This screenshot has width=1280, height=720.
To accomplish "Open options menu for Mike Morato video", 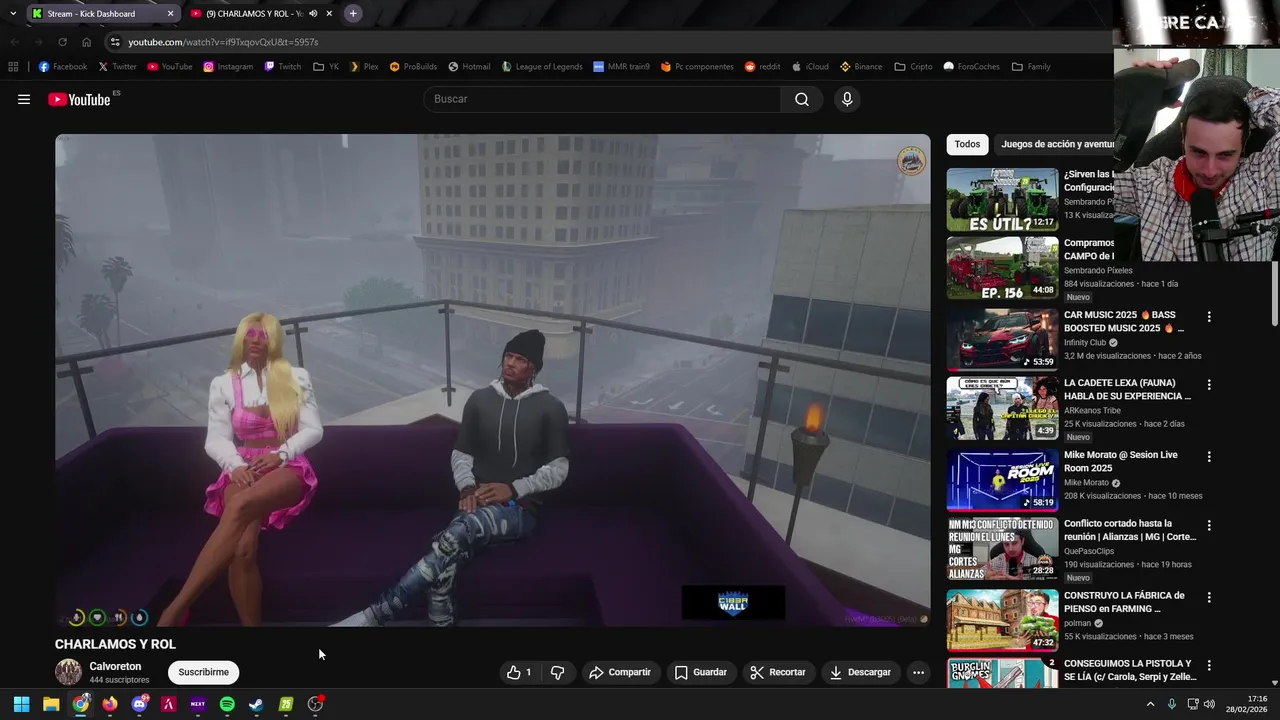I will pyautogui.click(x=1209, y=457).
